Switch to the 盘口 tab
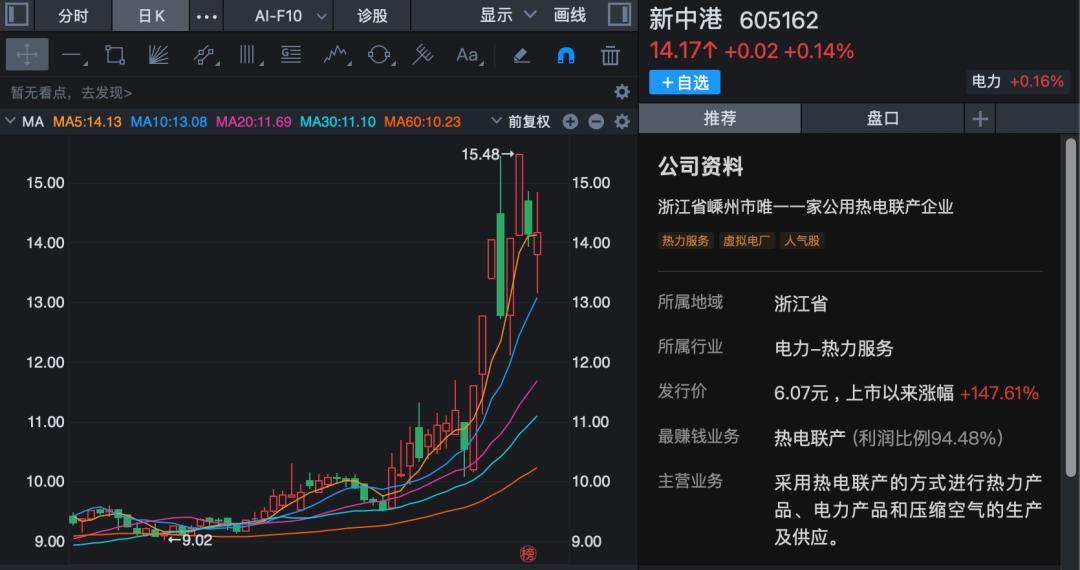This screenshot has width=1080, height=570. pos(883,118)
